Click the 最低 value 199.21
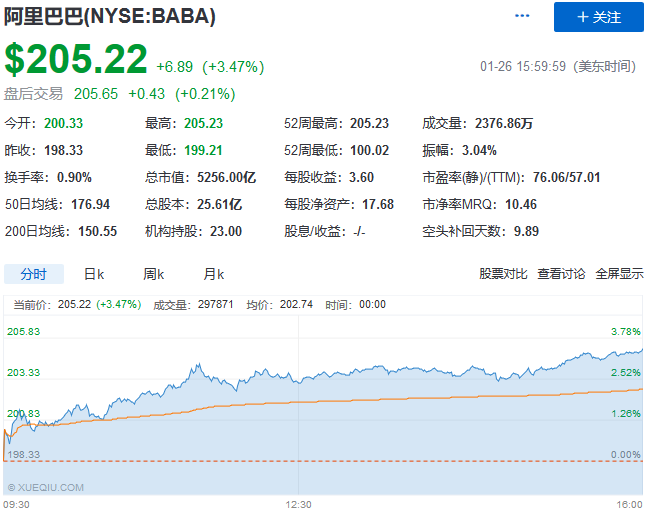Image resolution: width=647 pixels, height=513 pixels. (203, 150)
